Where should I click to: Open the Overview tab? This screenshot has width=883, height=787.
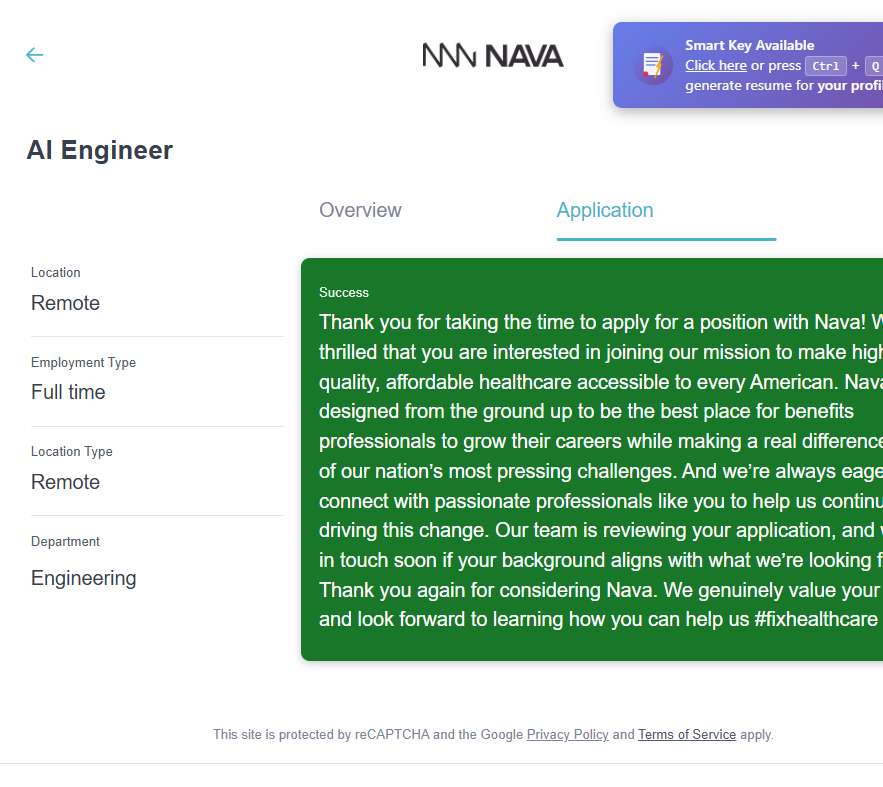(x=360, y=210)
